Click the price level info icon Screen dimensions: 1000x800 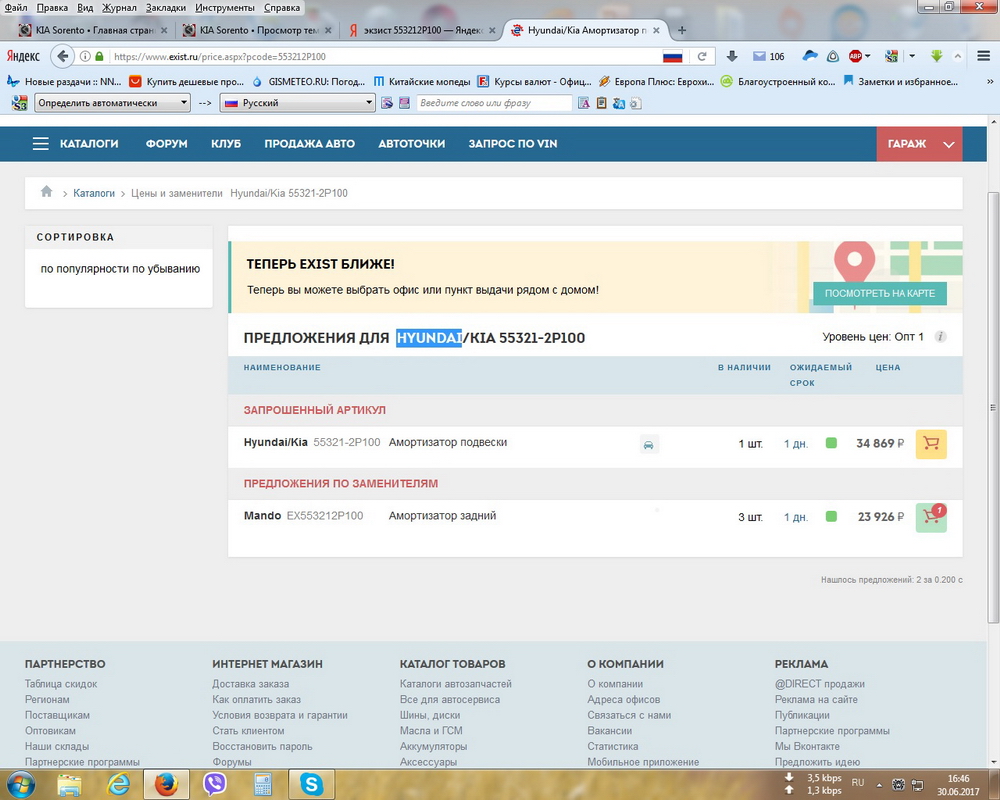940,337
